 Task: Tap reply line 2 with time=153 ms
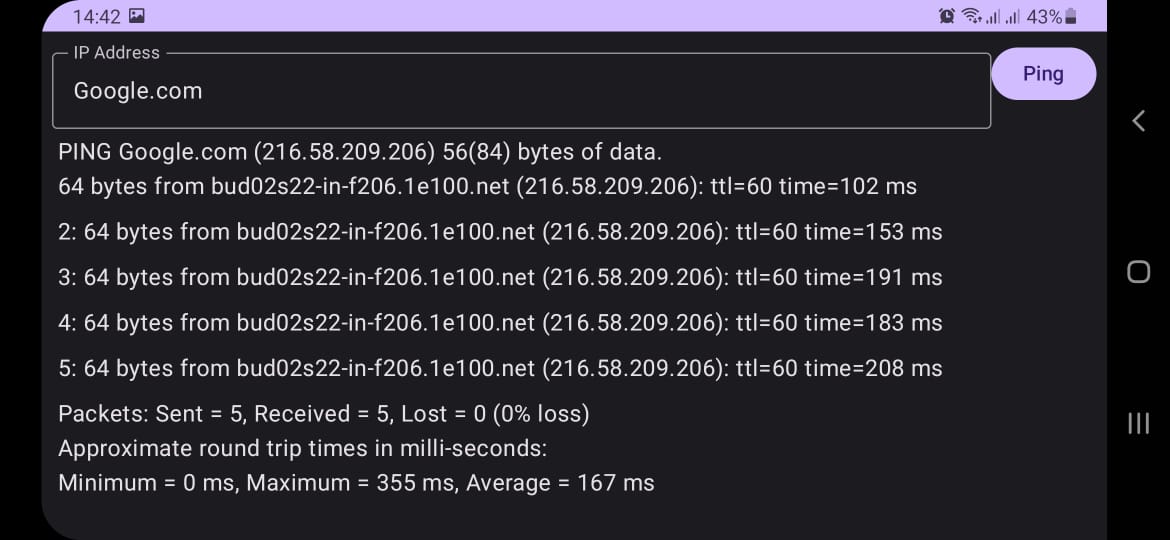[500, 232]
